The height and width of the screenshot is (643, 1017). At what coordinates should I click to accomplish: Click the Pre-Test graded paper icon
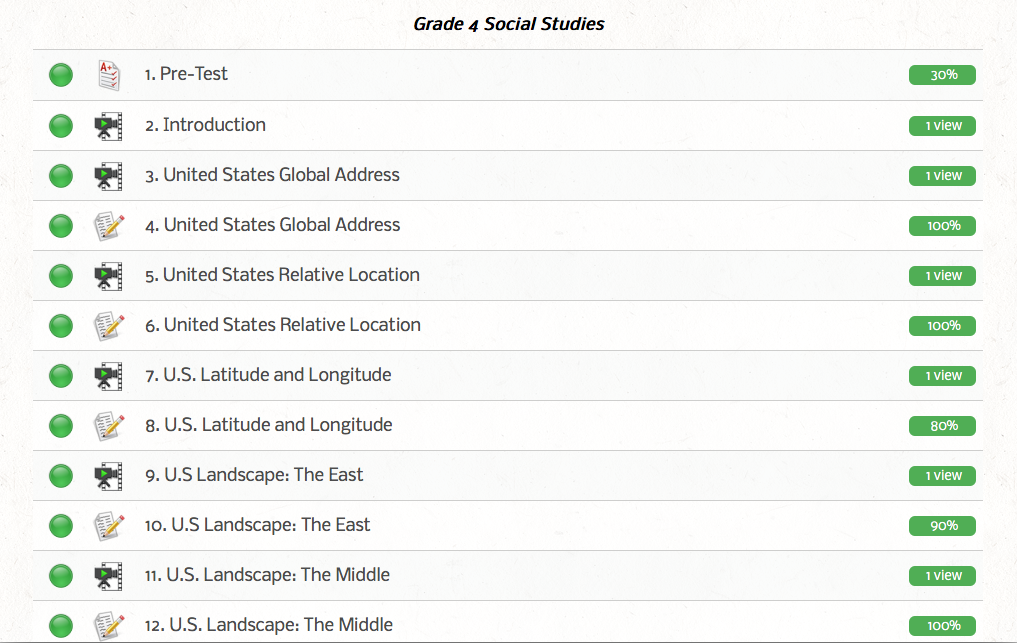tap(108, 75)
